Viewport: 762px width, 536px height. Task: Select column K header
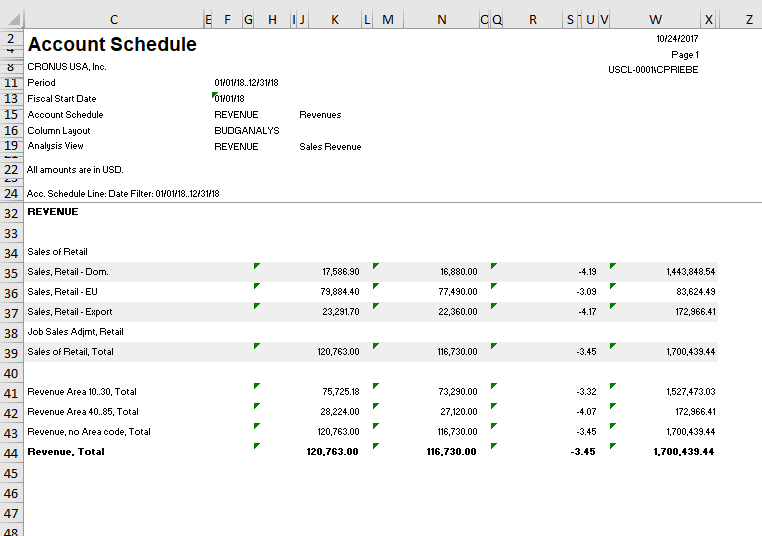click(x=334, y=19)
